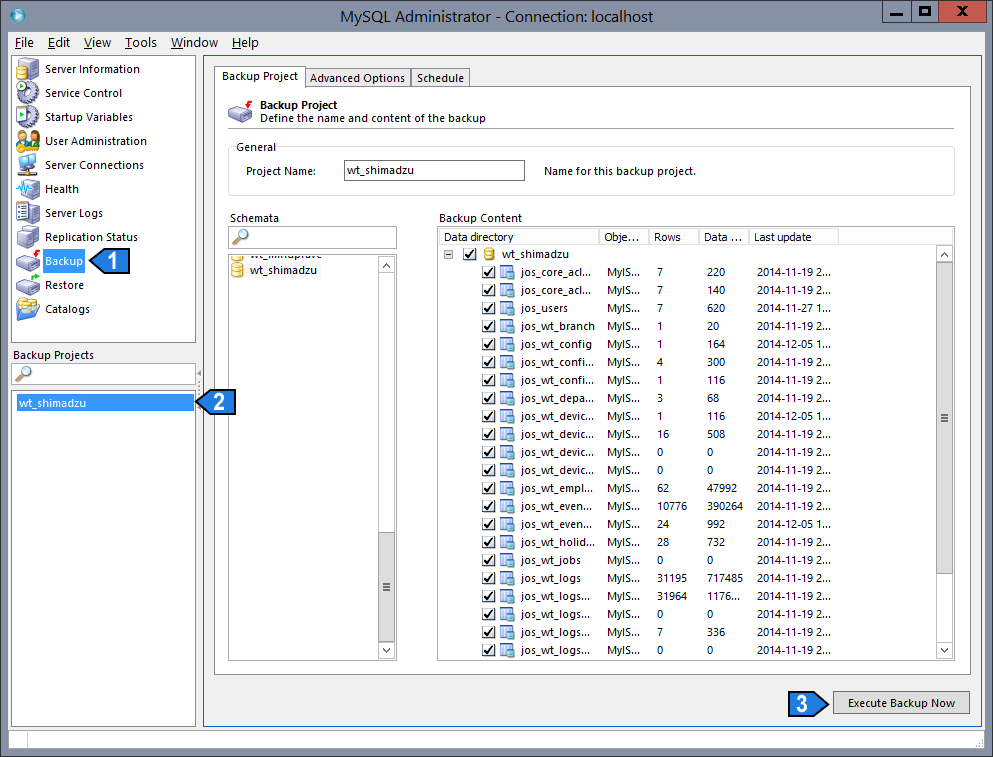Click Schemata list scroll up arrow
Image resolution: width=993 pixels, height=757 pixels.
tap(386, 265)
